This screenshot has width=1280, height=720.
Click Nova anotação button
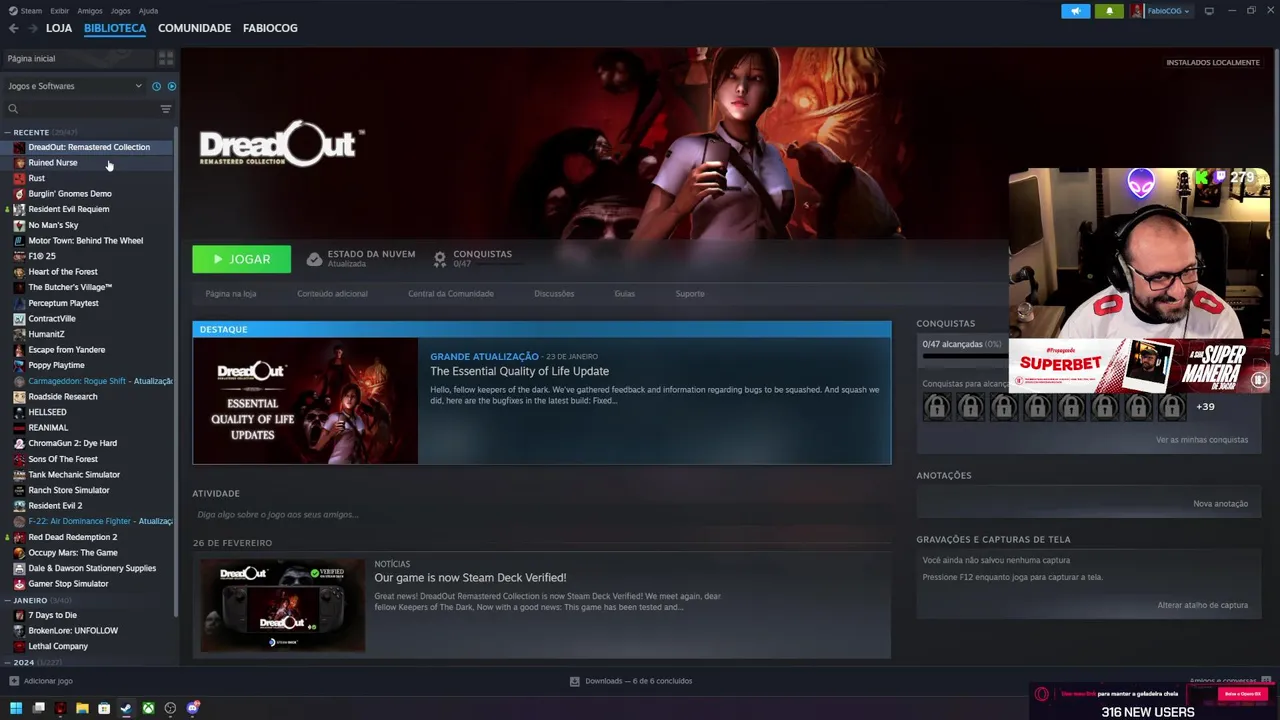[1220, 504]
